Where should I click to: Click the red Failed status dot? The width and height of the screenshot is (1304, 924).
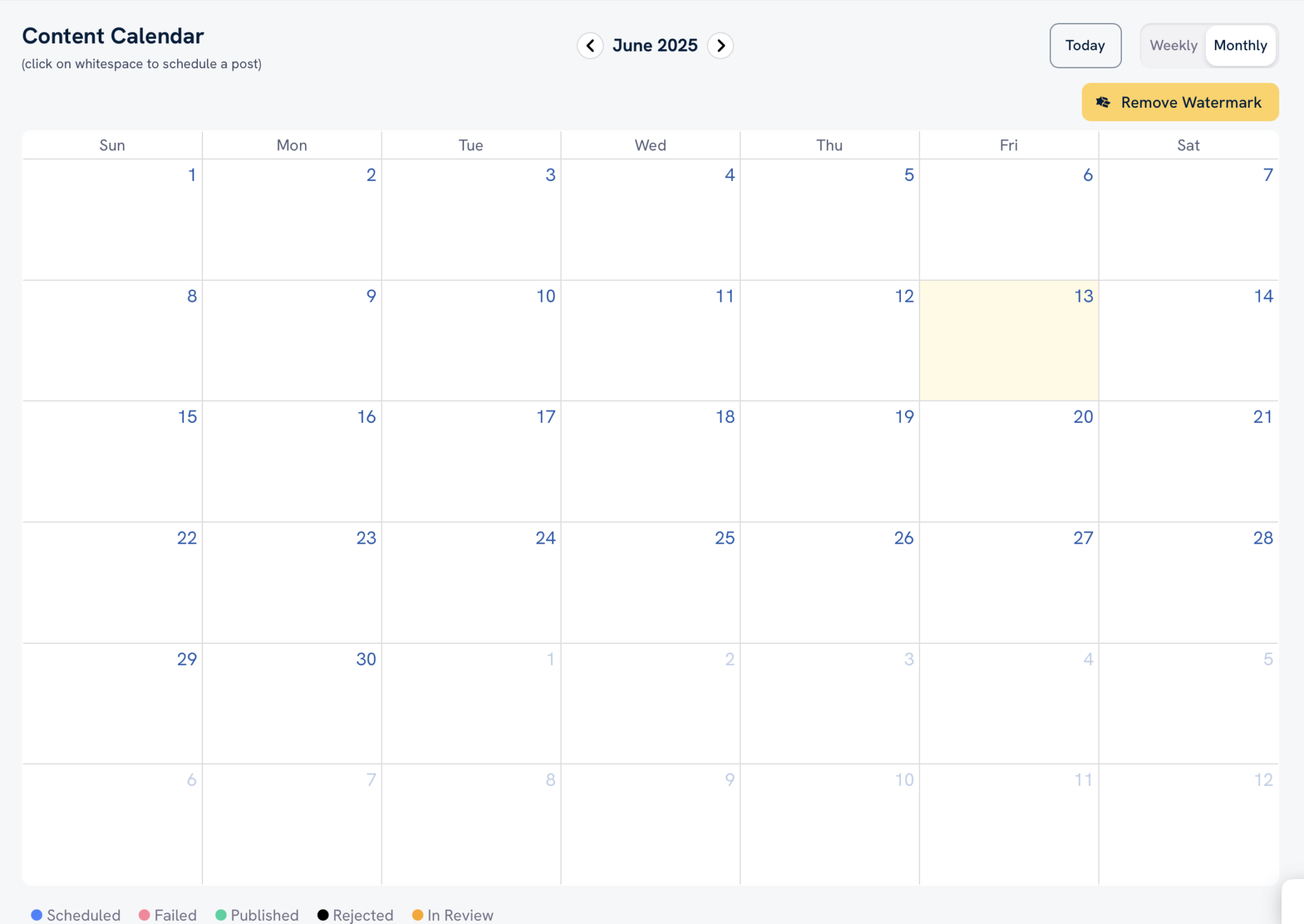[x=145, y=915]
